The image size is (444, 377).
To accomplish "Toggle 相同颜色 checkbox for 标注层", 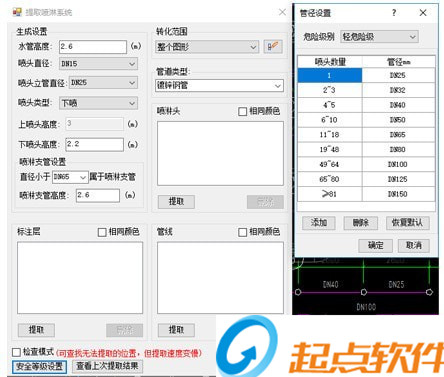I will (102, 232).
